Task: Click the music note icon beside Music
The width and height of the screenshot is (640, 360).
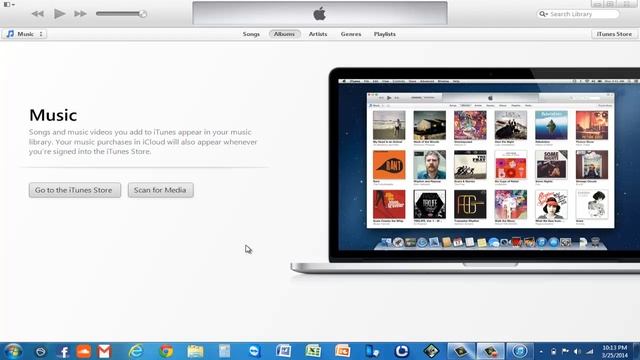Action: coord(10,34)
